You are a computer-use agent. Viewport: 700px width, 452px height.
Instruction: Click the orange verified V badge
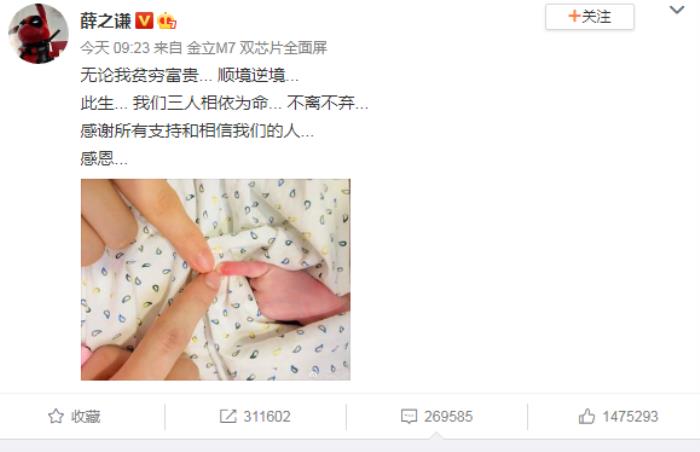[144, 21]
